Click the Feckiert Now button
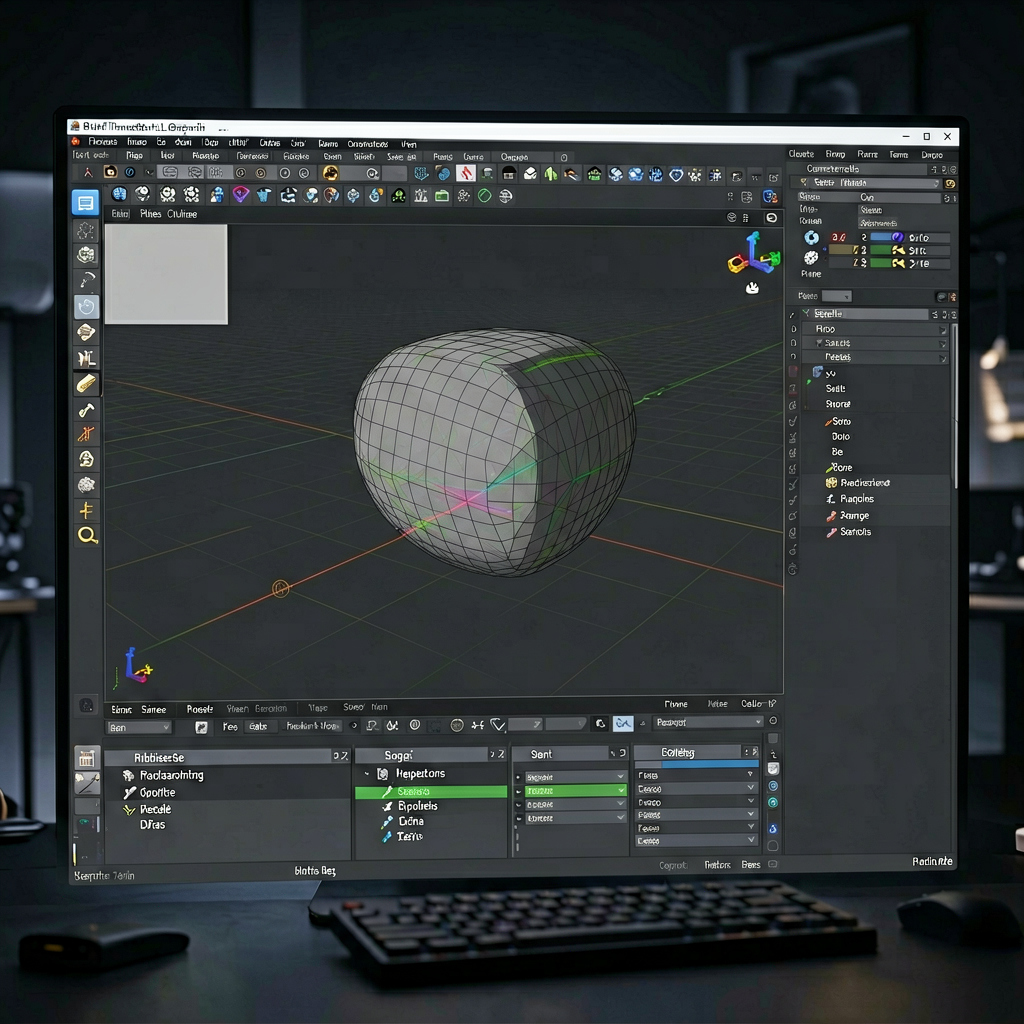 pos(312,726)
